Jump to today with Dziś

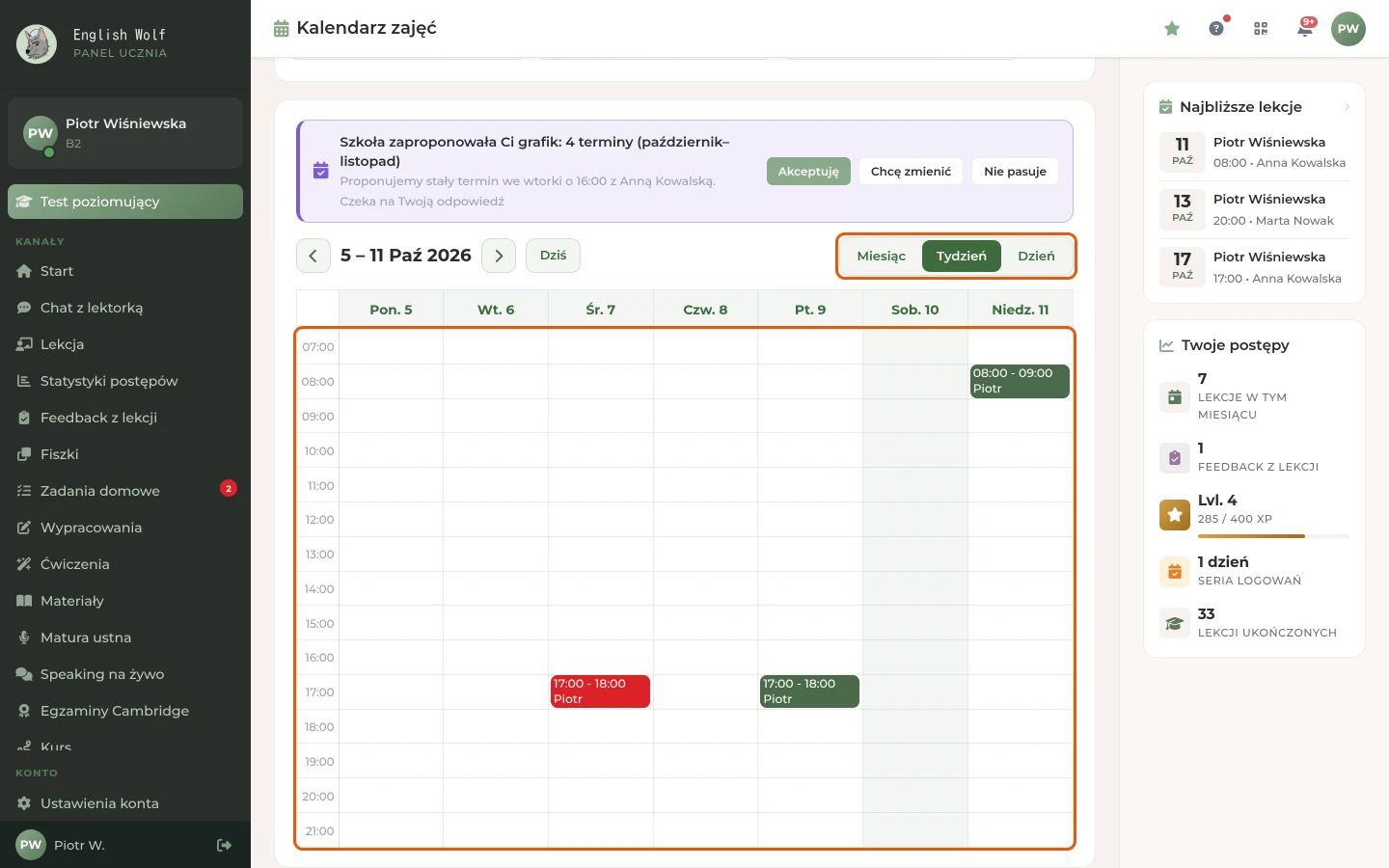[553, 256]
